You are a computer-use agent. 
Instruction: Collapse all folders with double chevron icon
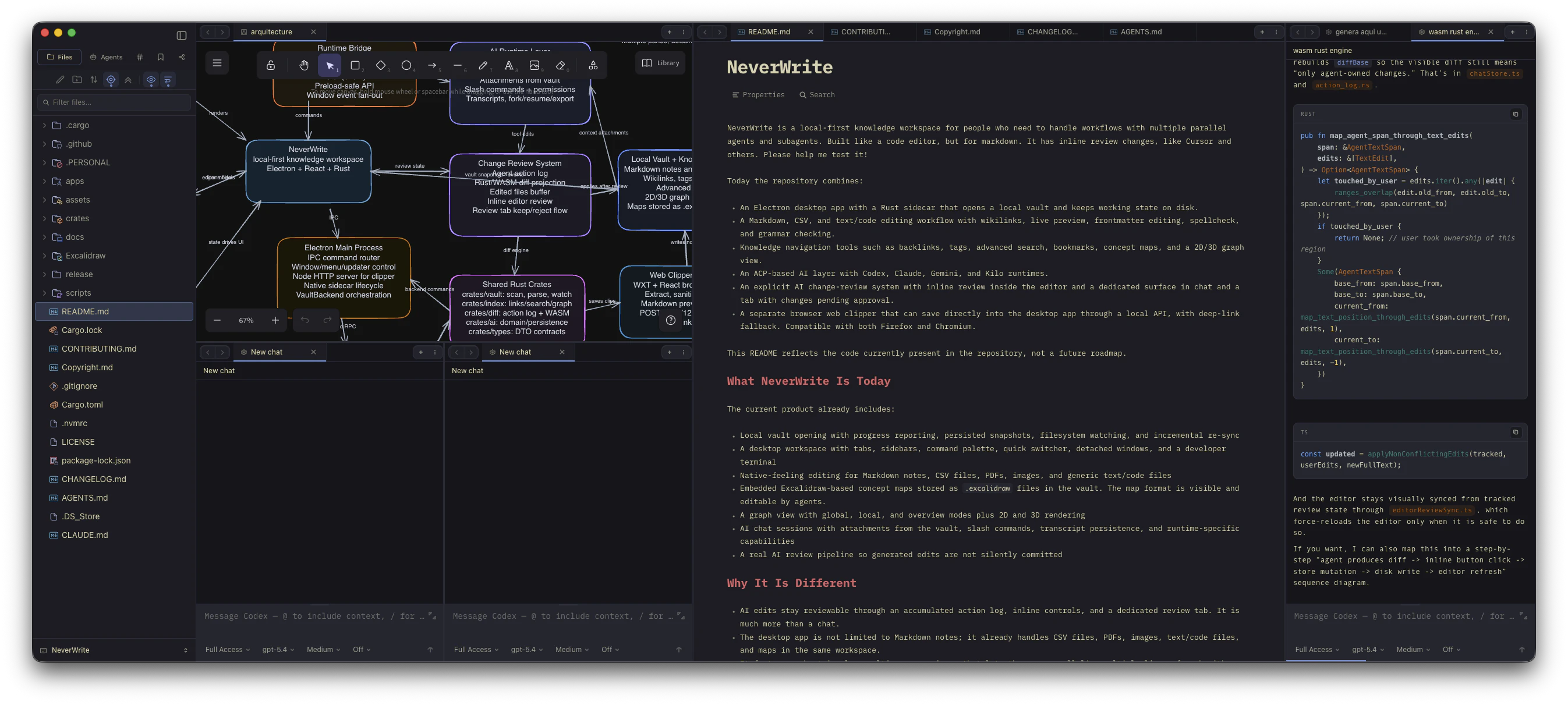[x=128, y=80]
